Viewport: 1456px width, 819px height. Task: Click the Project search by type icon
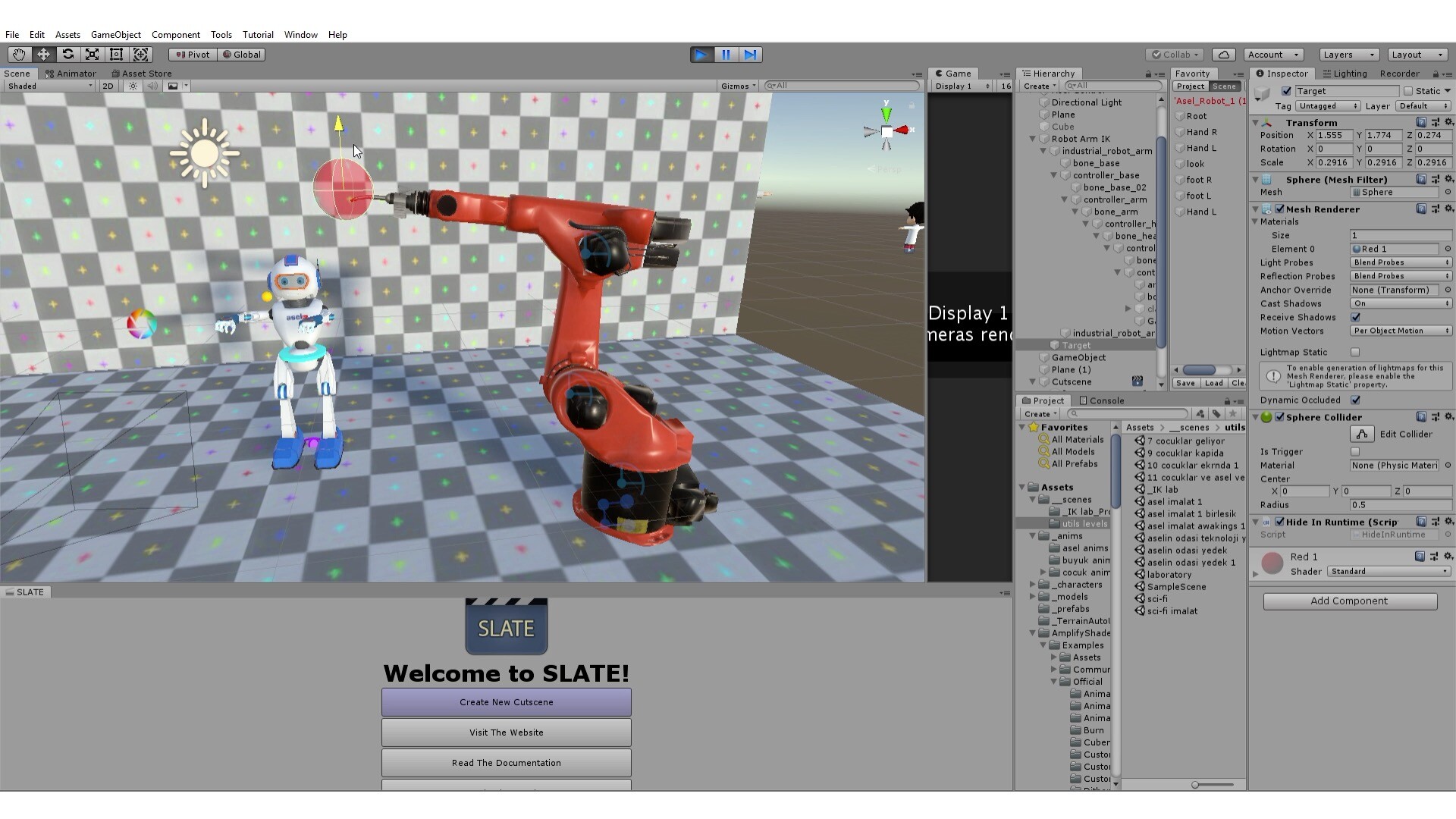(1200, 414)
